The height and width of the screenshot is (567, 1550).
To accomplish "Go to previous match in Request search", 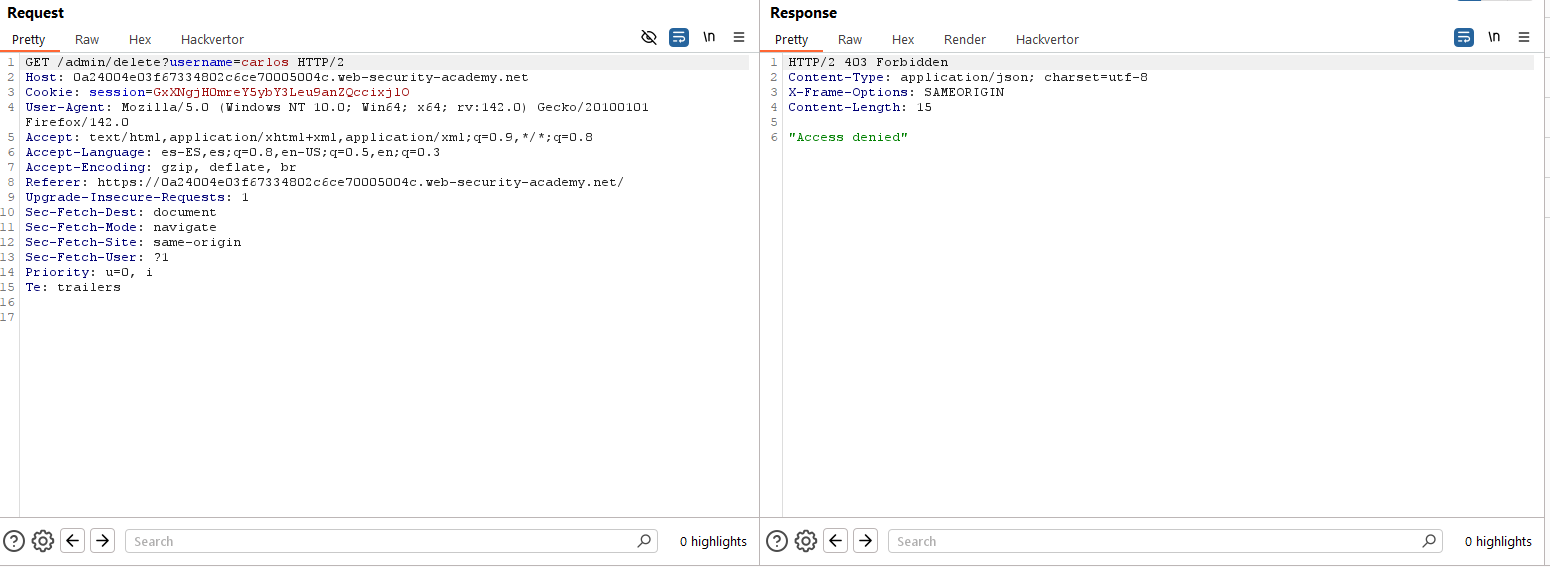I will (x=72, y=541).
